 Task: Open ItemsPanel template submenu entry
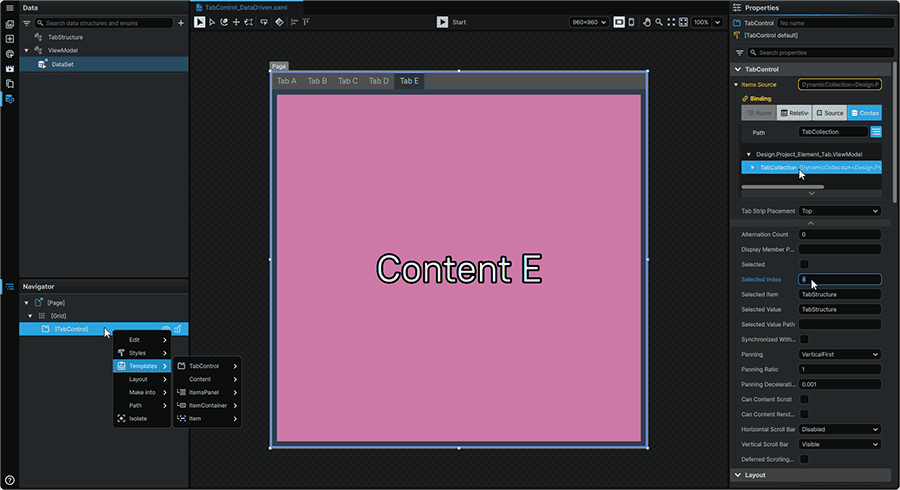(207, 392)
